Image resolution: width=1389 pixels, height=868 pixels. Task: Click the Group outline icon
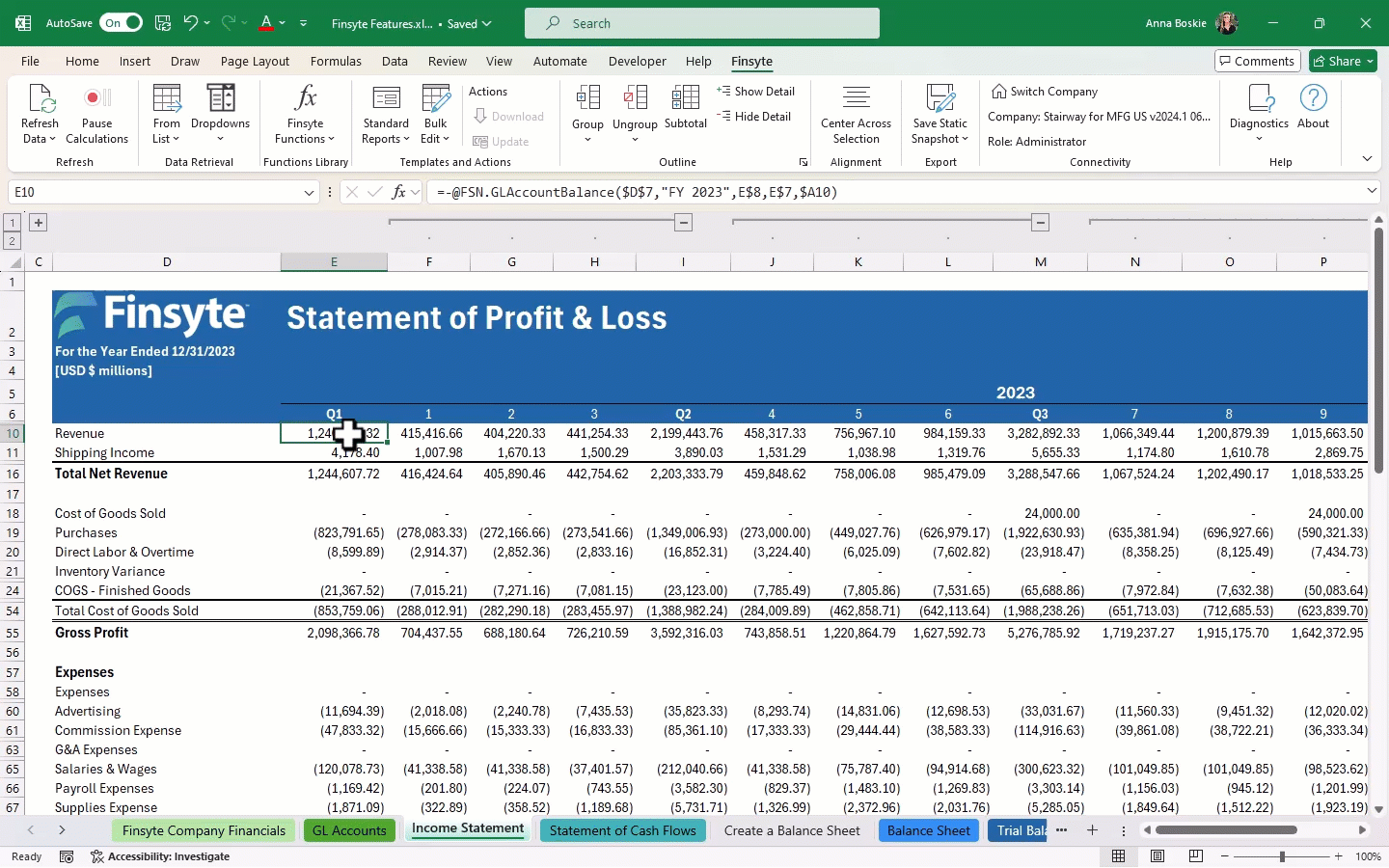[587, 98]
